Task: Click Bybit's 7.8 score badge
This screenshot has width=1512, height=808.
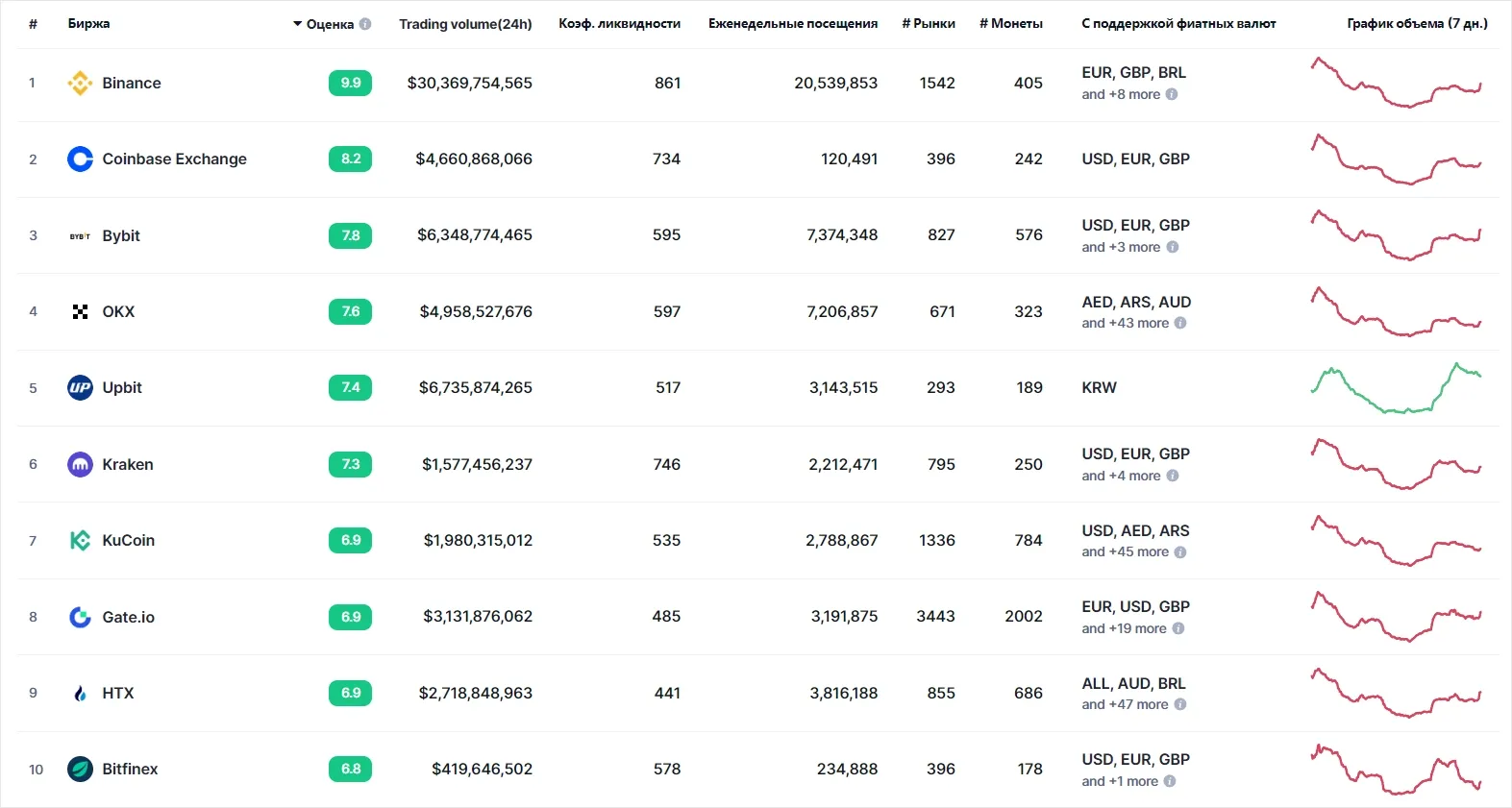Action: click(x=350, y=235)
